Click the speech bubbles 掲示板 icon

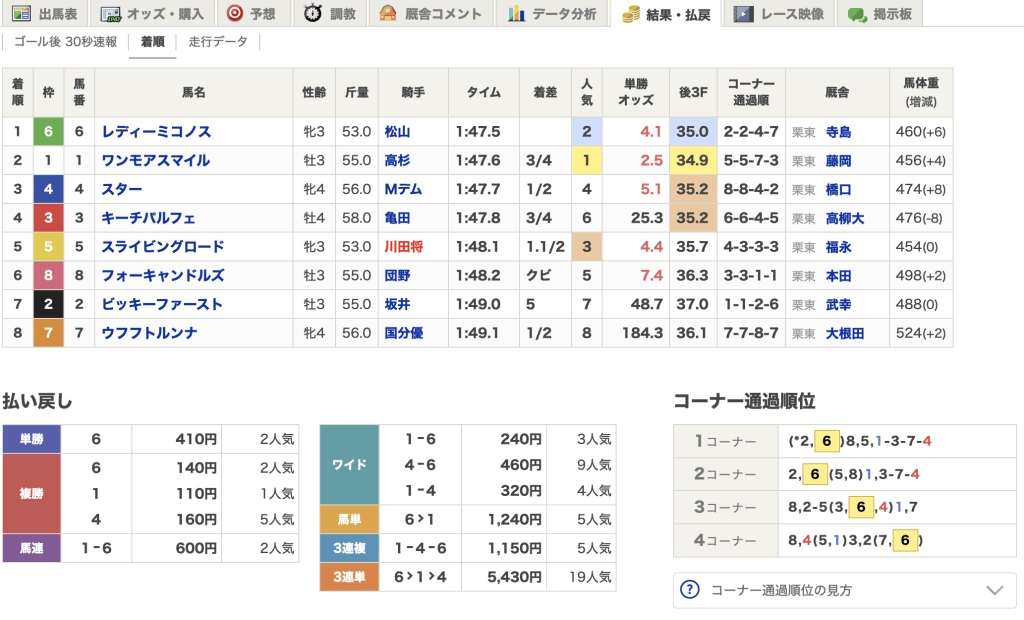tap(857, 14)
